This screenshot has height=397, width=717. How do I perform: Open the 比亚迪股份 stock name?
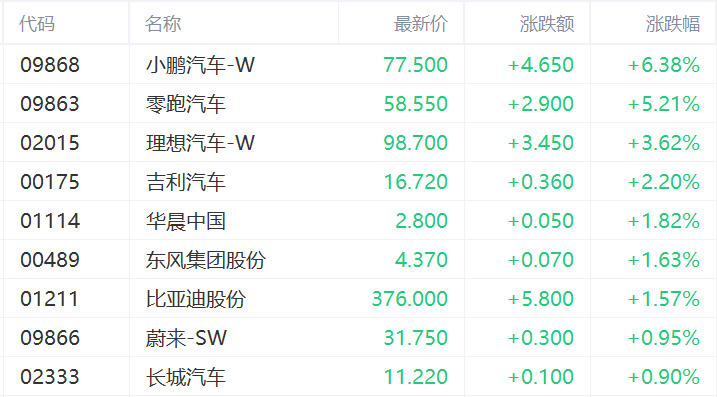pos(196,299)
